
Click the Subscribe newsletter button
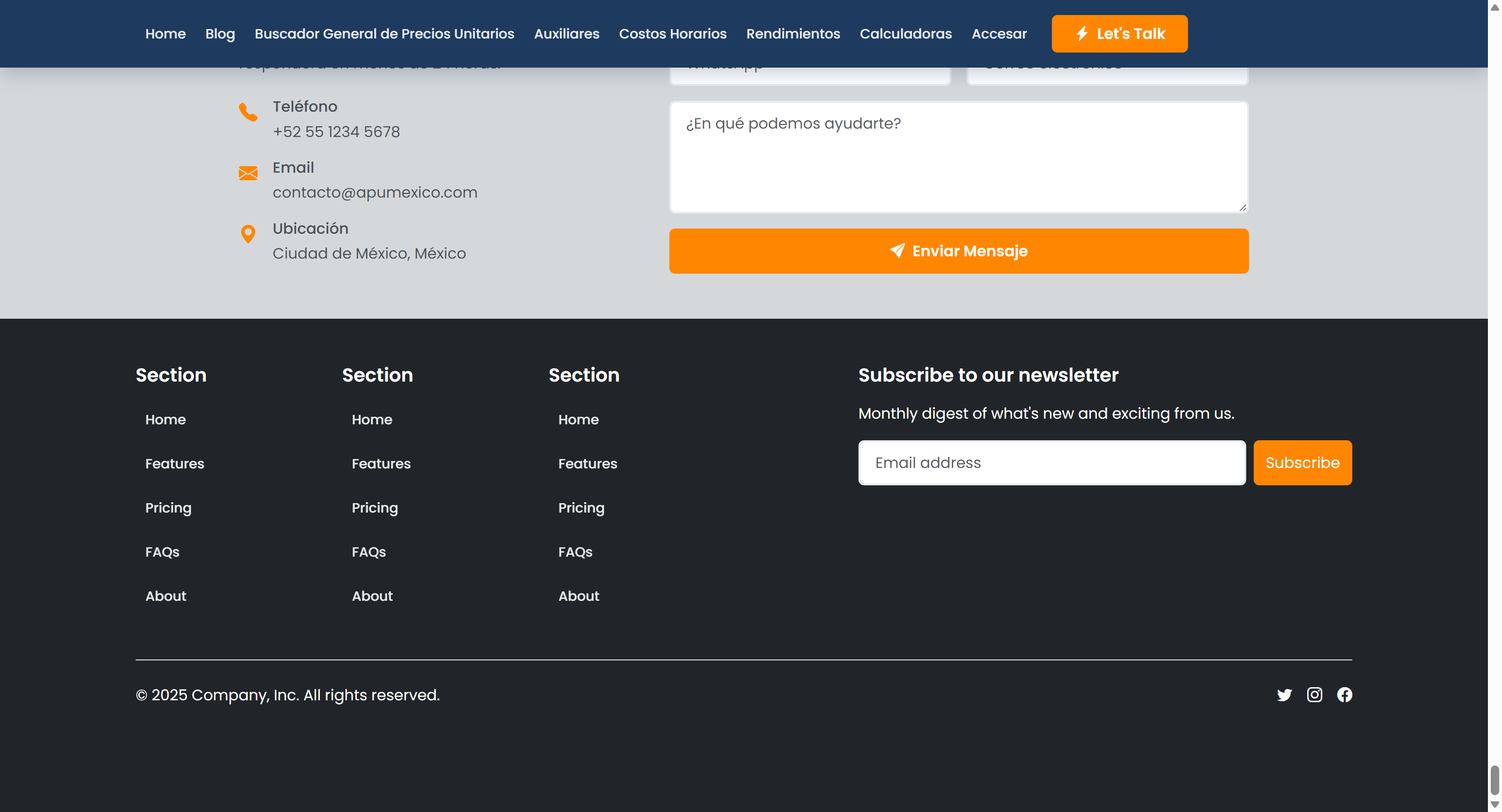(1302, 463)
